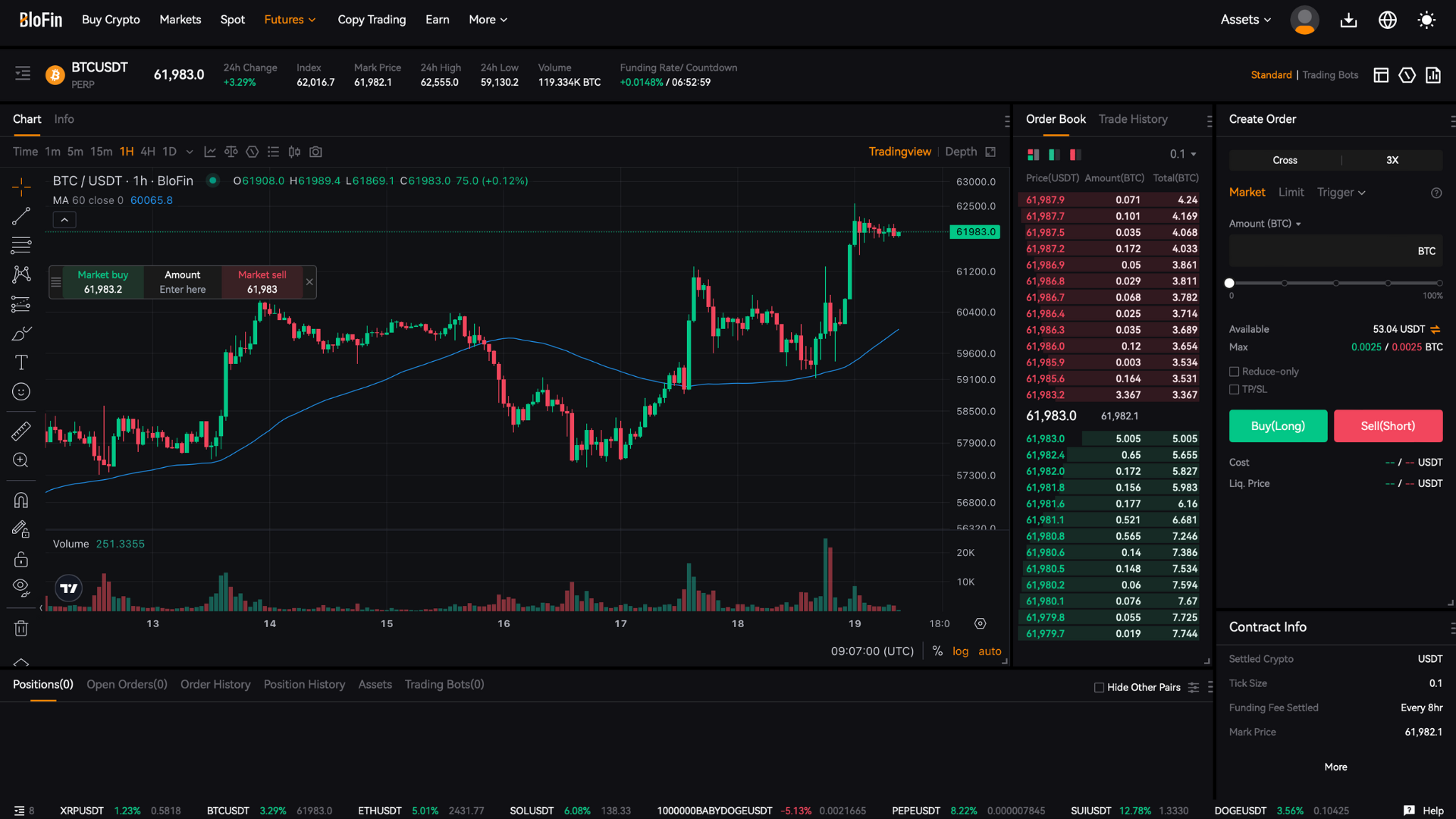Select the Trend Line tool

coord(20,216)
